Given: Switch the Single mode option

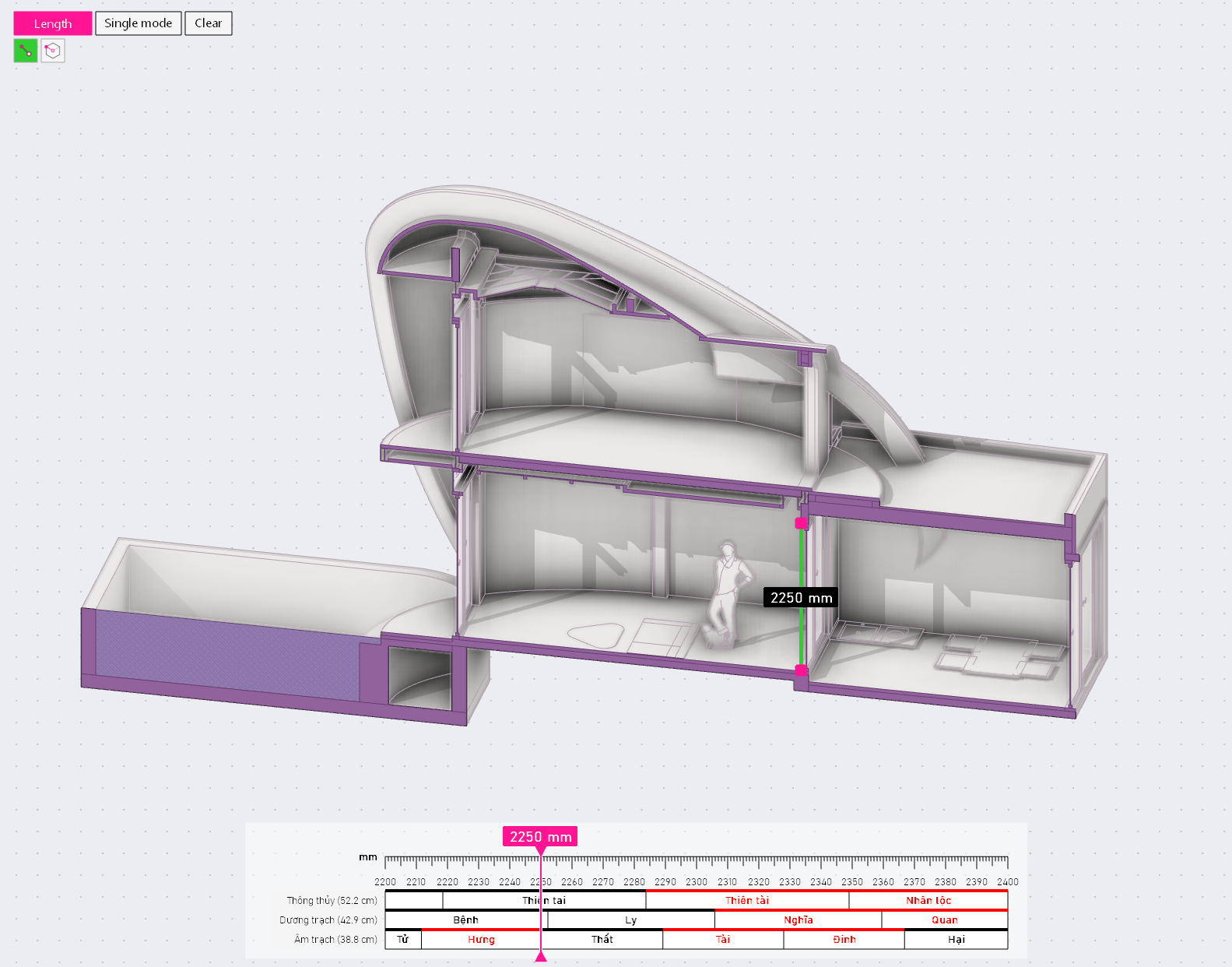Looking at the screenshot, I should [138, 23].
